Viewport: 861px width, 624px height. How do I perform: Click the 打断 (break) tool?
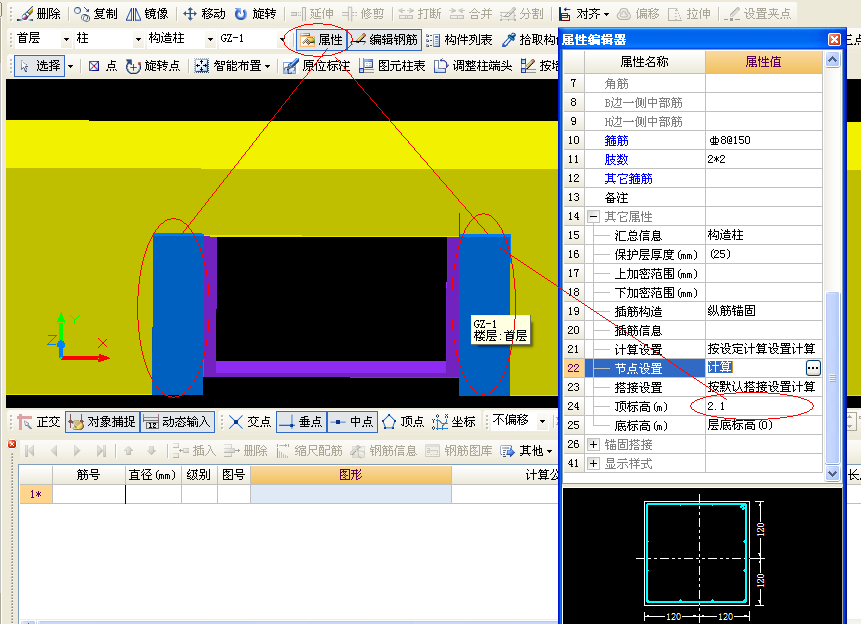(x=420, y=14)
